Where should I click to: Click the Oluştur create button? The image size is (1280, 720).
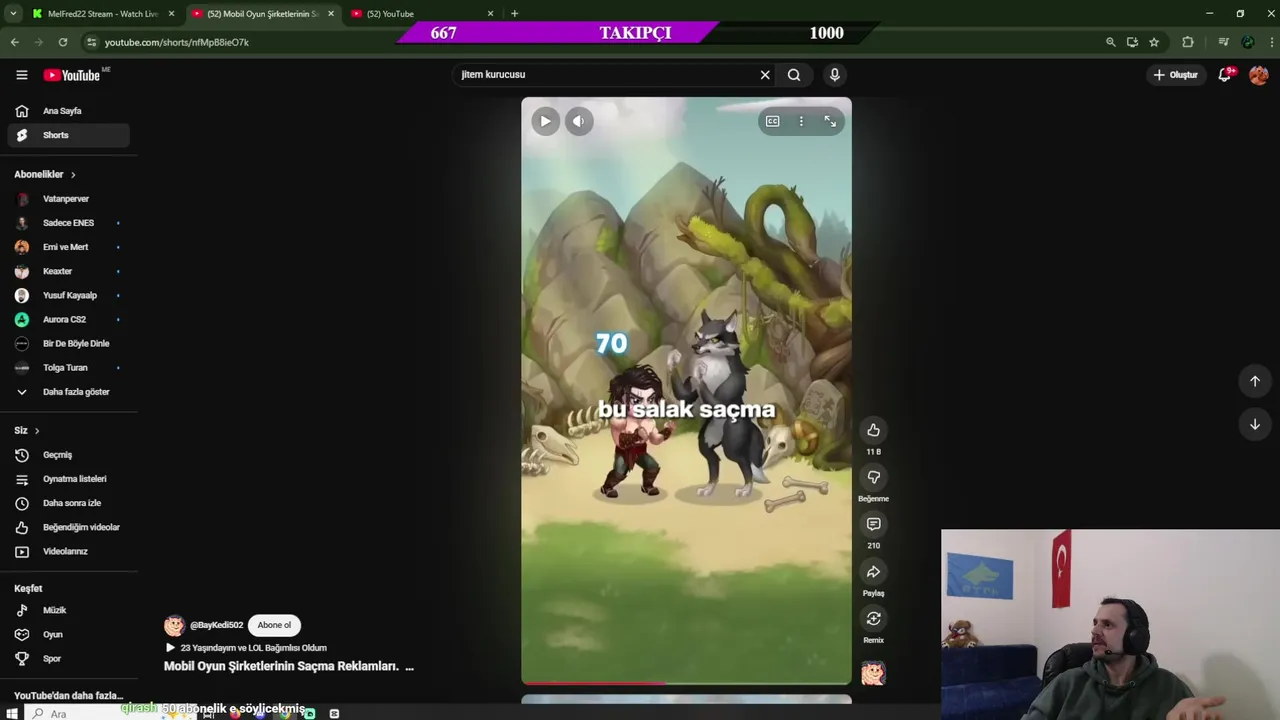click(1175, 75)
